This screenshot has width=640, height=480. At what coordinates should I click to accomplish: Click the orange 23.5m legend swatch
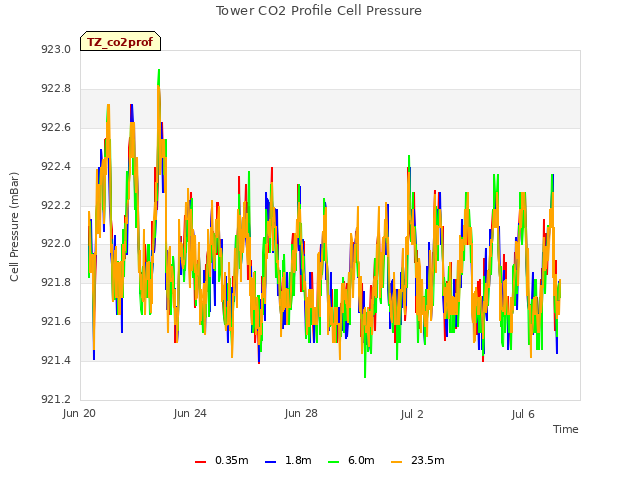[x=396, y=462]
